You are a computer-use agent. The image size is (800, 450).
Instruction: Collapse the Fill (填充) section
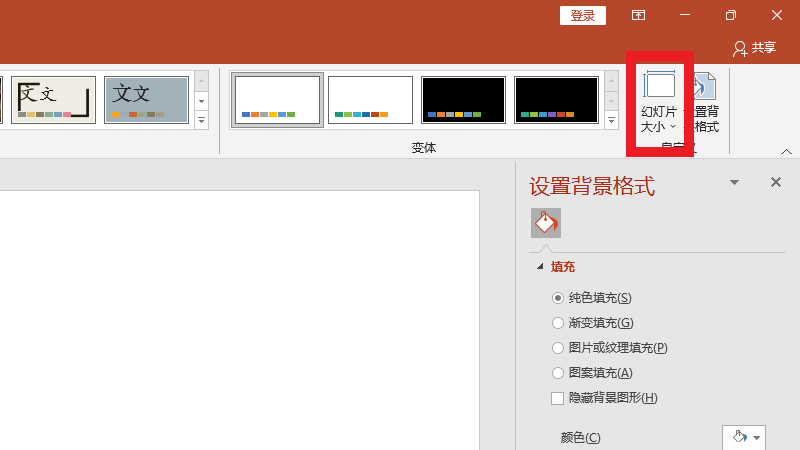coord(541,267)
